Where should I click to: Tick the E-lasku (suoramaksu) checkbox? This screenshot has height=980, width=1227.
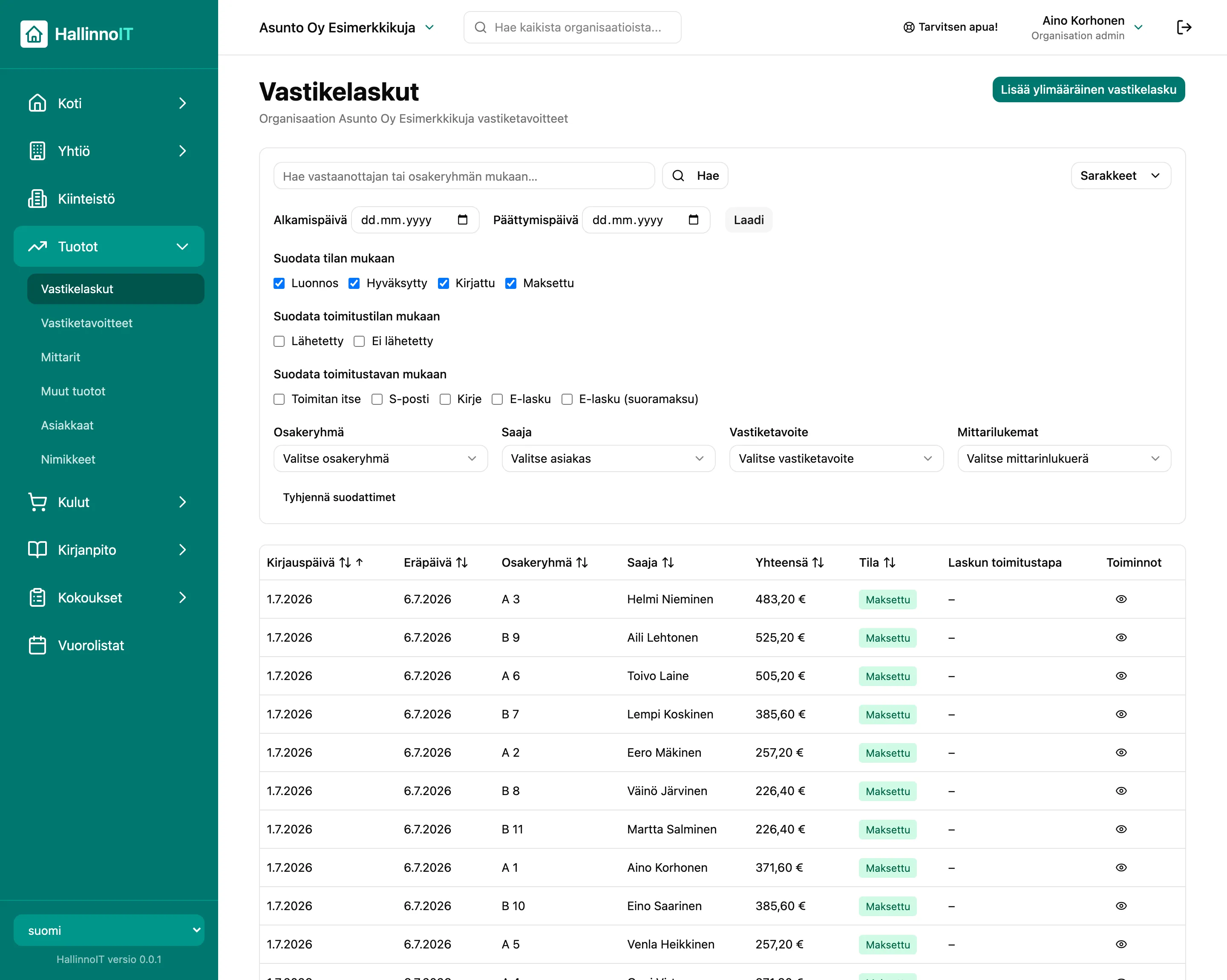pyautogui.click(x=567, y=400)
